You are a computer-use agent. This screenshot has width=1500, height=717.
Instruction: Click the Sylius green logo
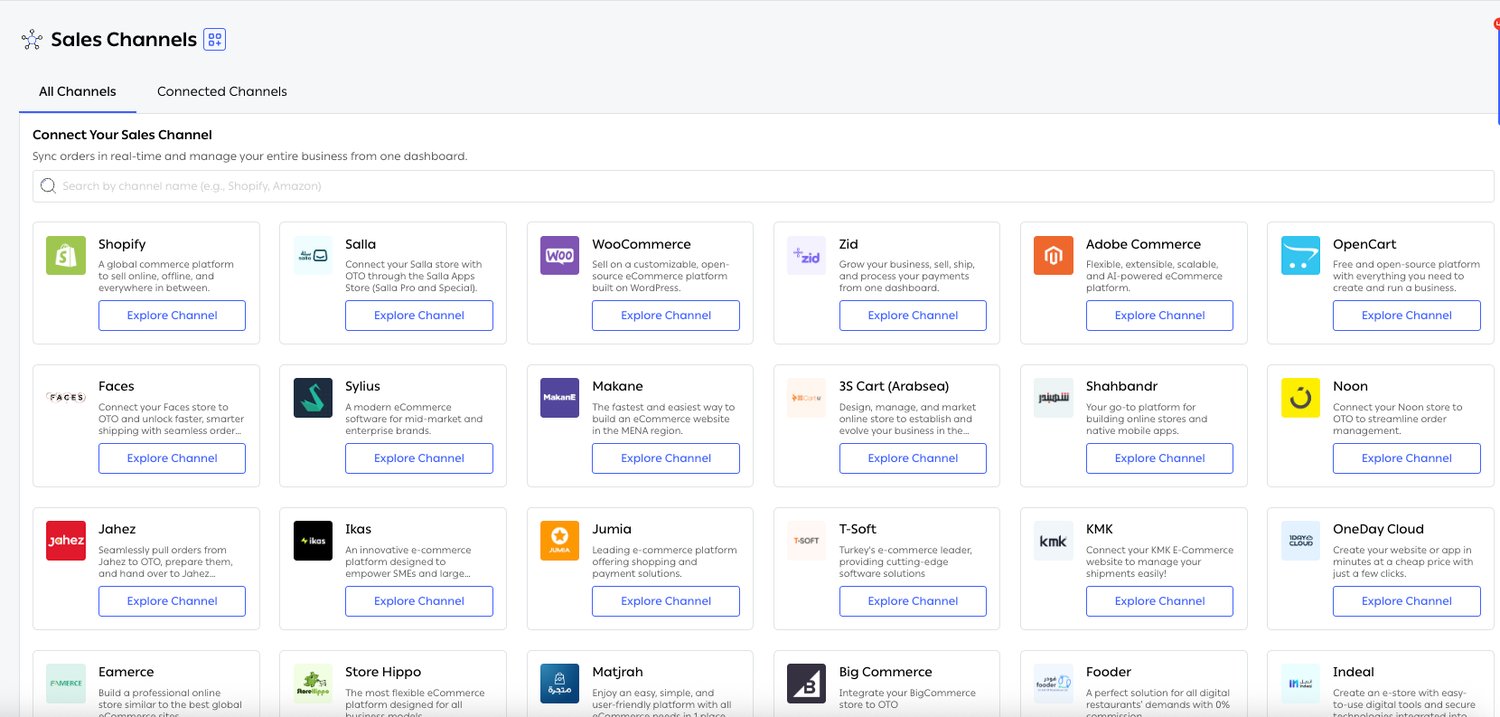313,398
